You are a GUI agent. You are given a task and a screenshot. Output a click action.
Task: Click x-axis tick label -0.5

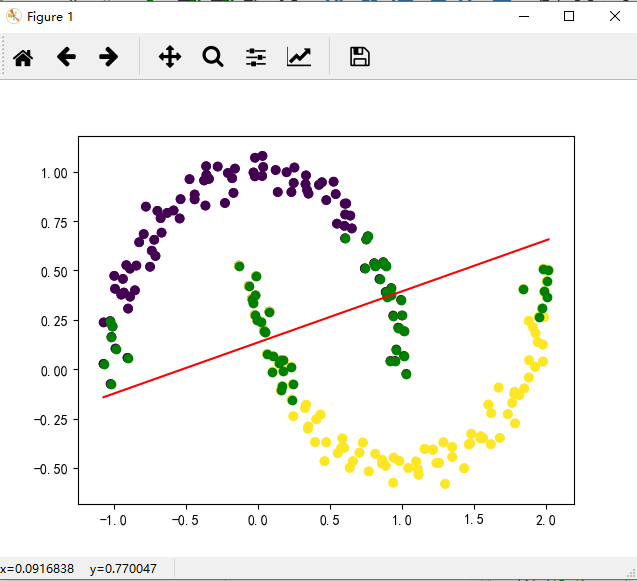coord(185,520)
